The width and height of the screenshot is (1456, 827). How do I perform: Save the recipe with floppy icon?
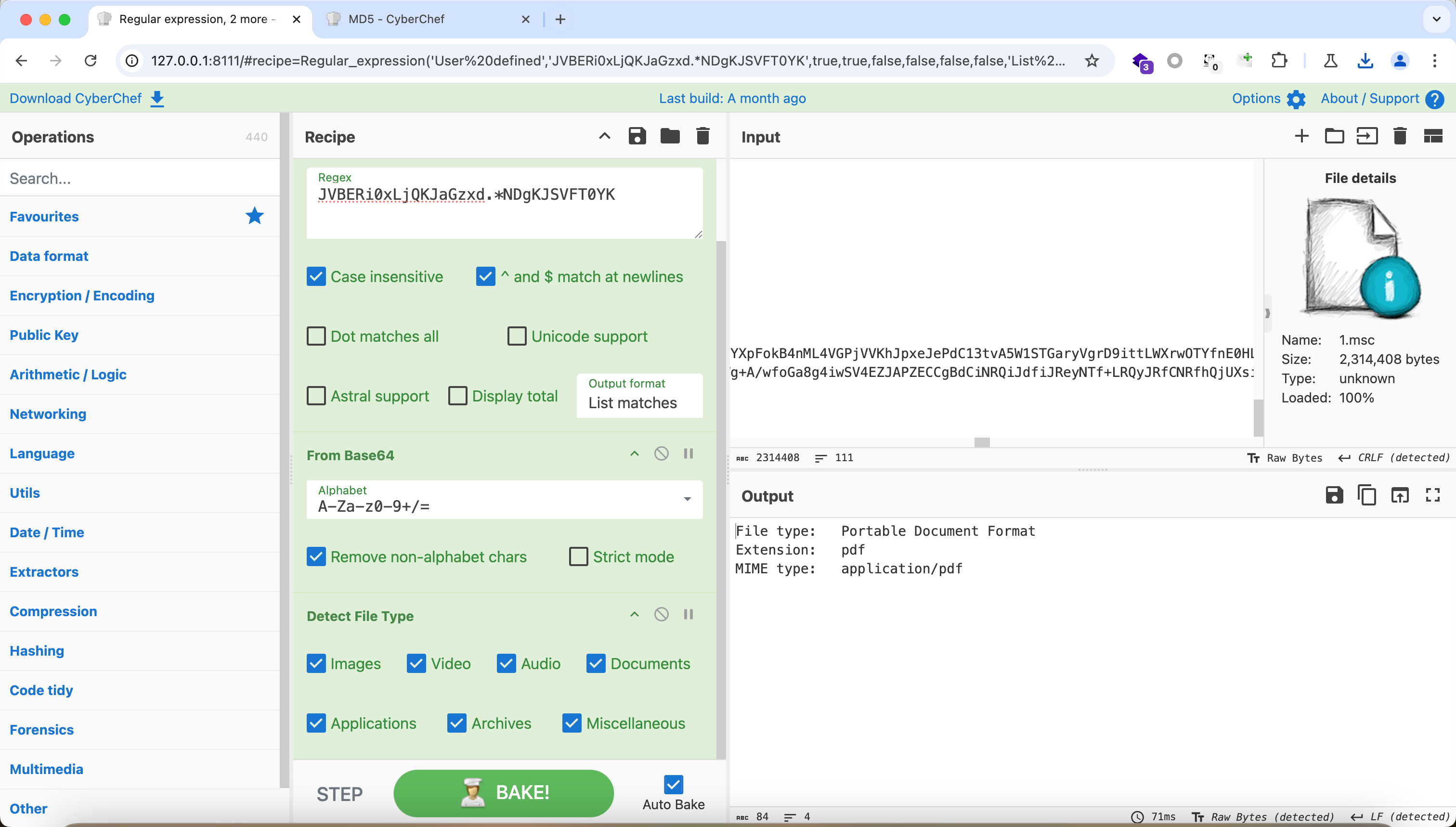637,136
